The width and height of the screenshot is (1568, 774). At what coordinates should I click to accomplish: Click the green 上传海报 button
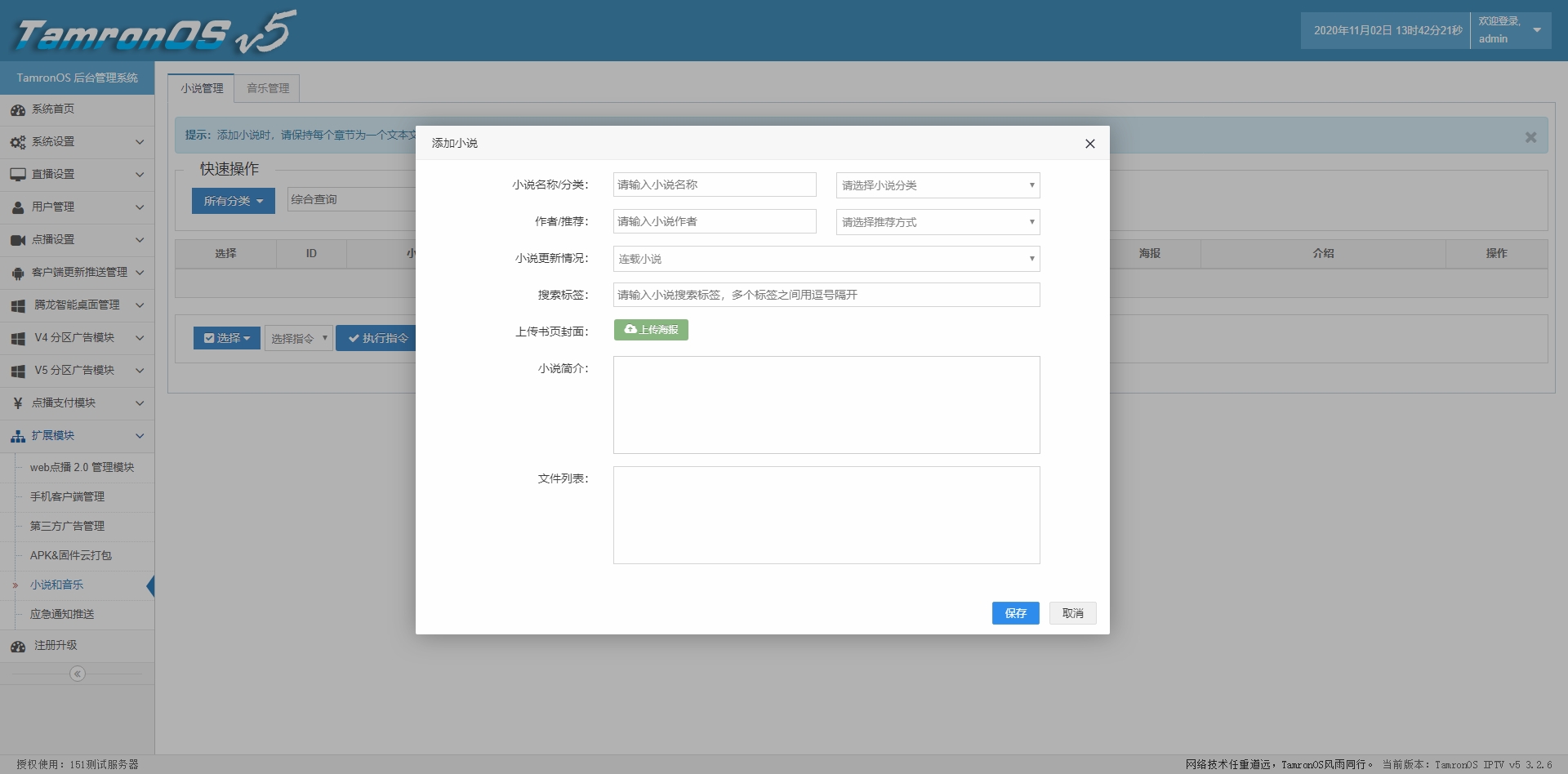[651, 330]
